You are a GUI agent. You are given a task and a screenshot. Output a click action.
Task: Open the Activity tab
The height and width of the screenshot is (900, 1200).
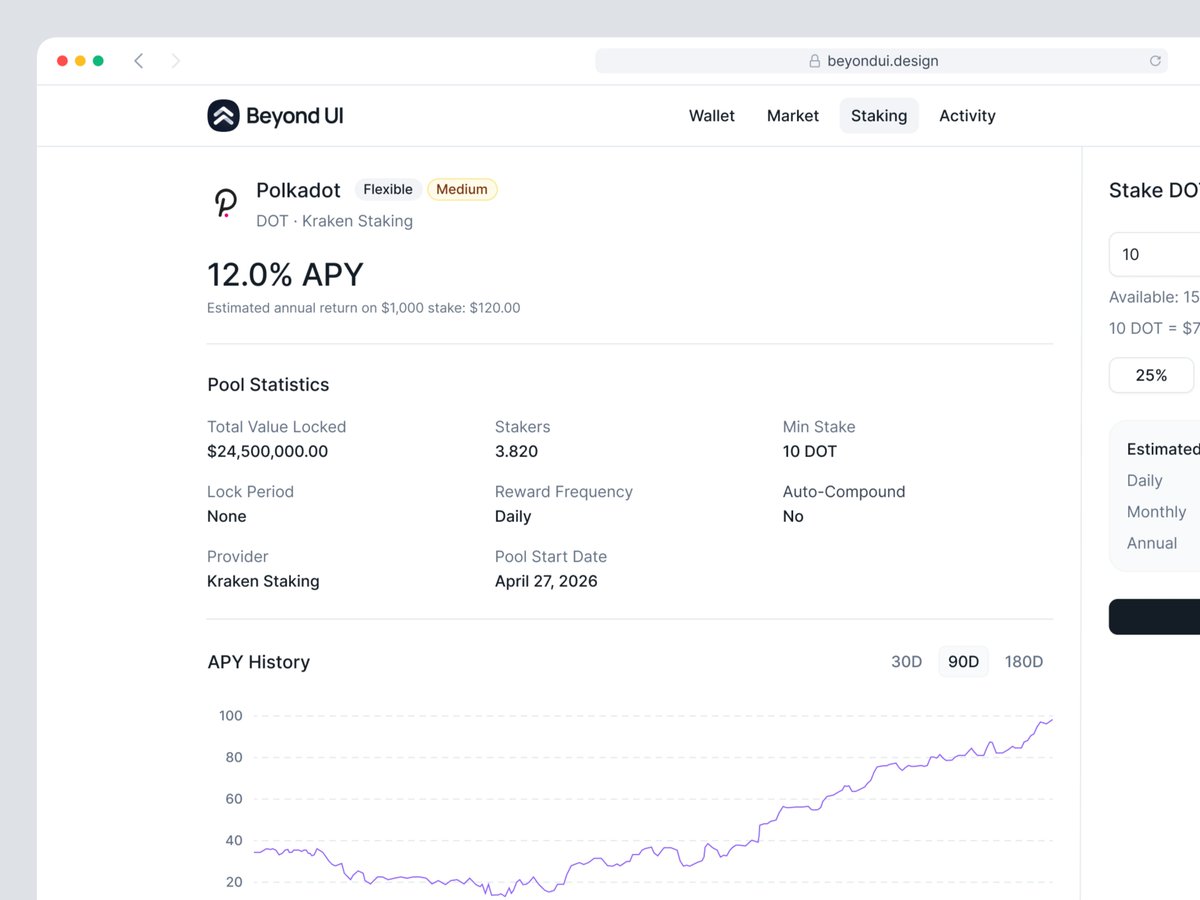click(967, 116)
